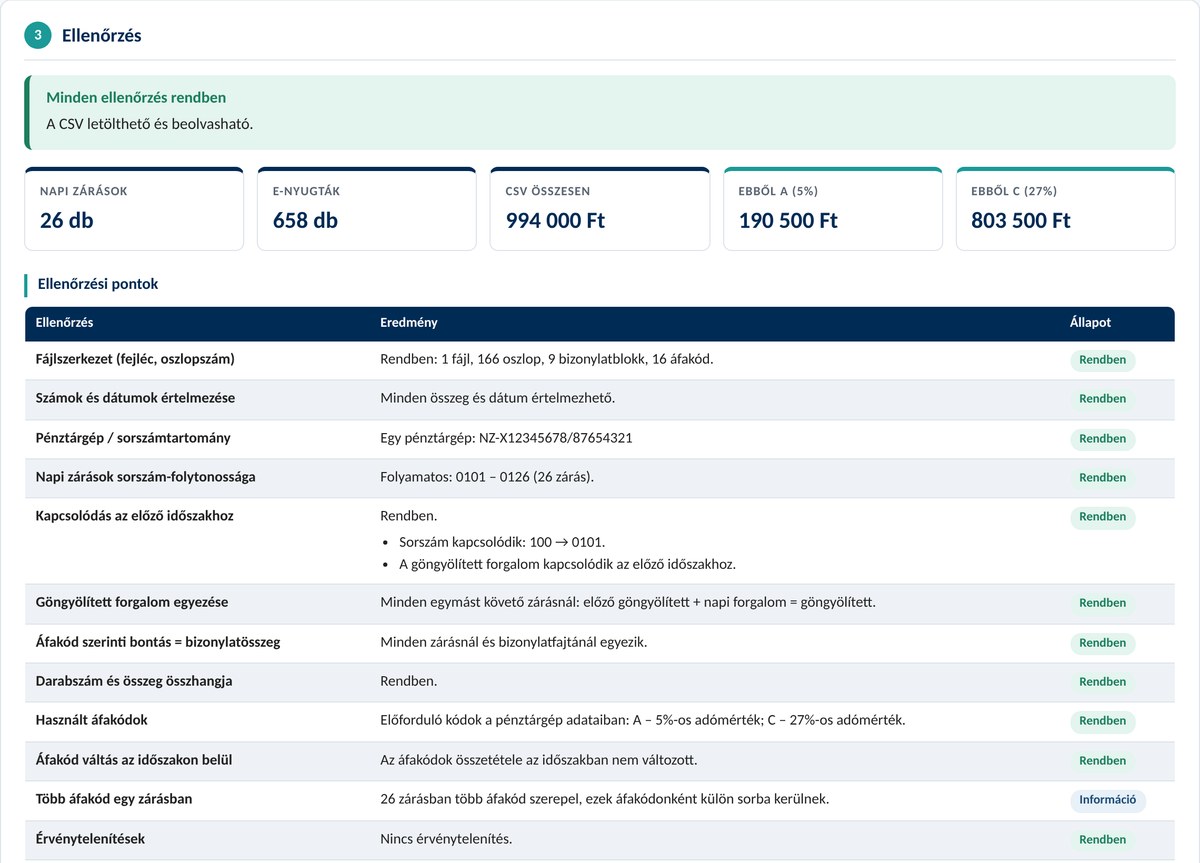Click 'Az áfakódok összetétele' result text

tap(539, 760)
